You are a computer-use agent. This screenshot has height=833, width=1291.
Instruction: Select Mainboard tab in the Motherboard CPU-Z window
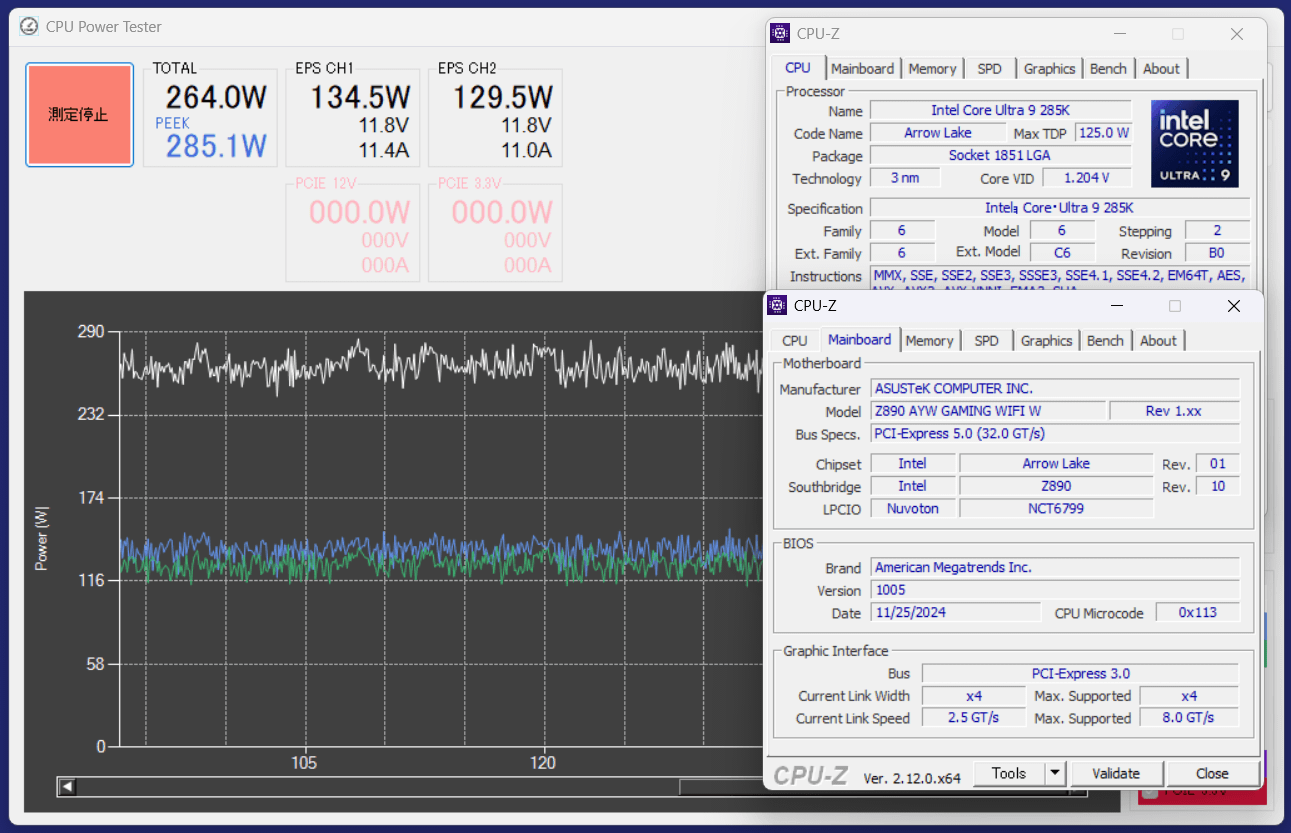click(859, 340)
